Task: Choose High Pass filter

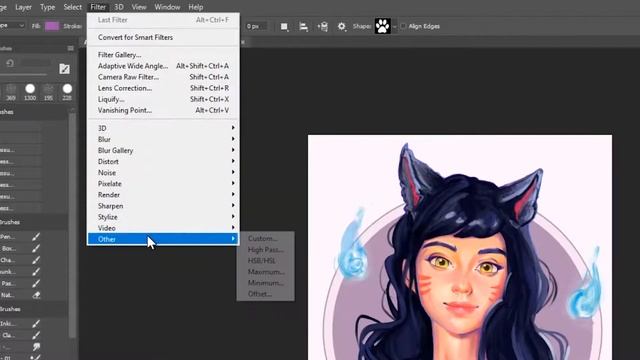Action: pyautogui.click(x=265, y=249)
